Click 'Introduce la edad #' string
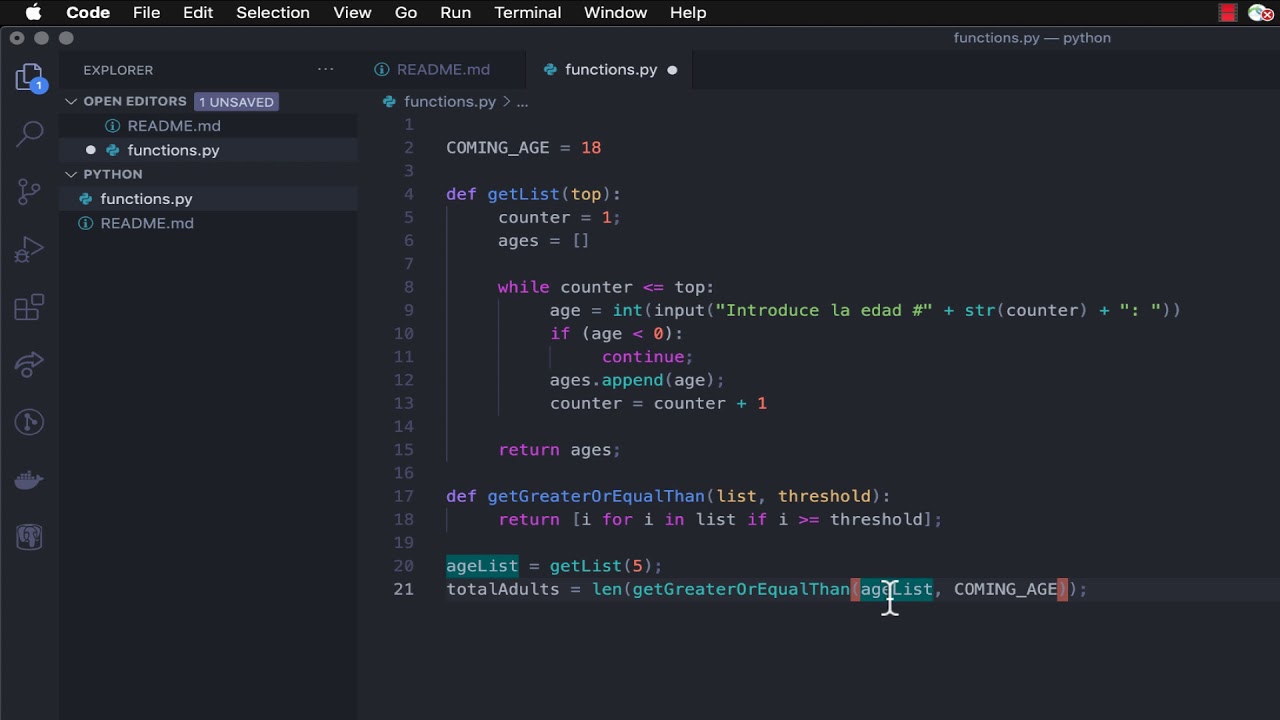The image size is (1280, 720). [824, 310]
